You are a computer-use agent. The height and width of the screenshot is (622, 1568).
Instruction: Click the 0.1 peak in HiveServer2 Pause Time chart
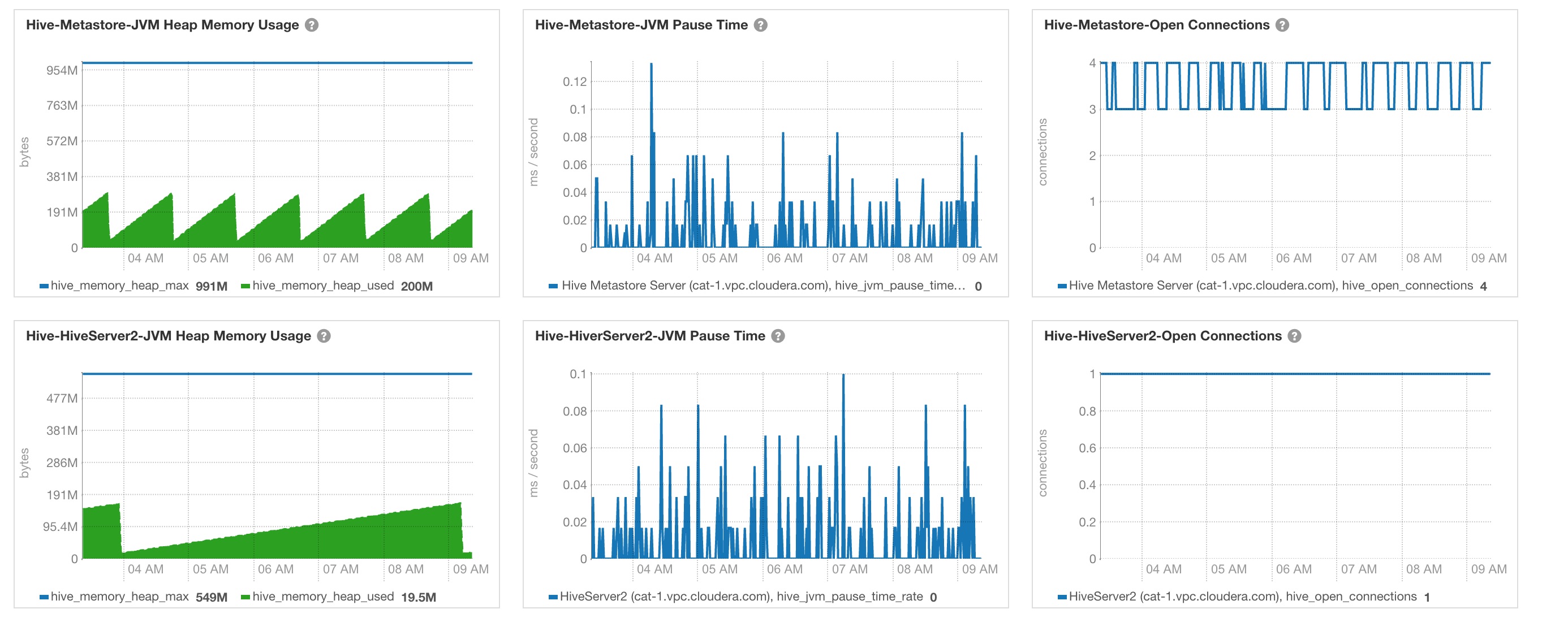[x=843, y=376]
